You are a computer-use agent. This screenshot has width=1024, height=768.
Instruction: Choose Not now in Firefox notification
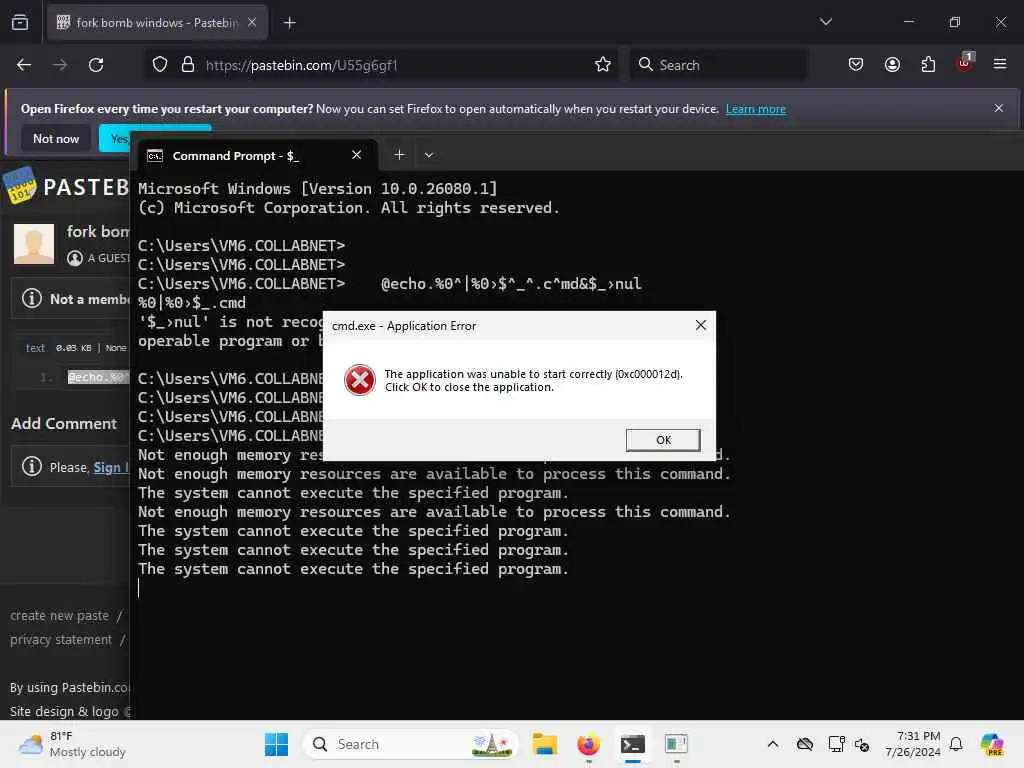(56, 138)
